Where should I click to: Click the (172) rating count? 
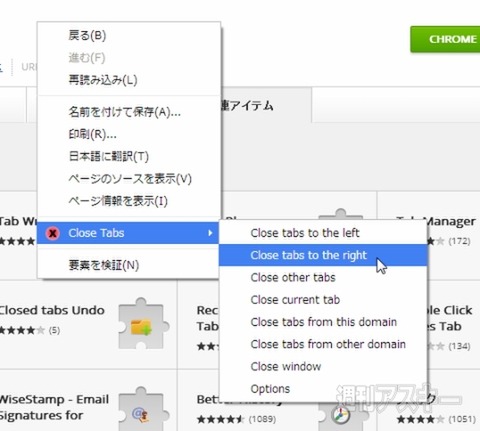click(459, 241)
